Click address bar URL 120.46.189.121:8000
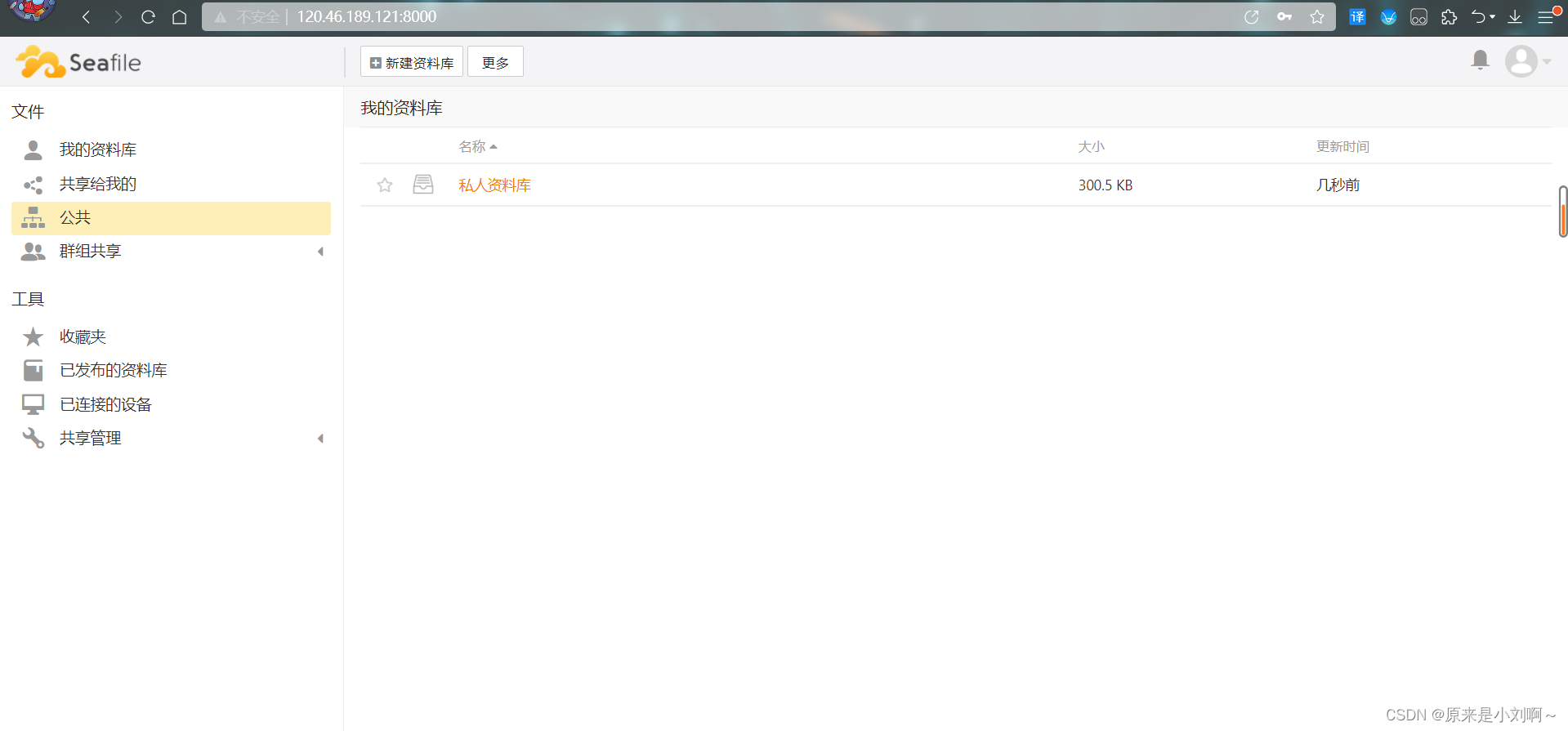 (x=367, y=16)
